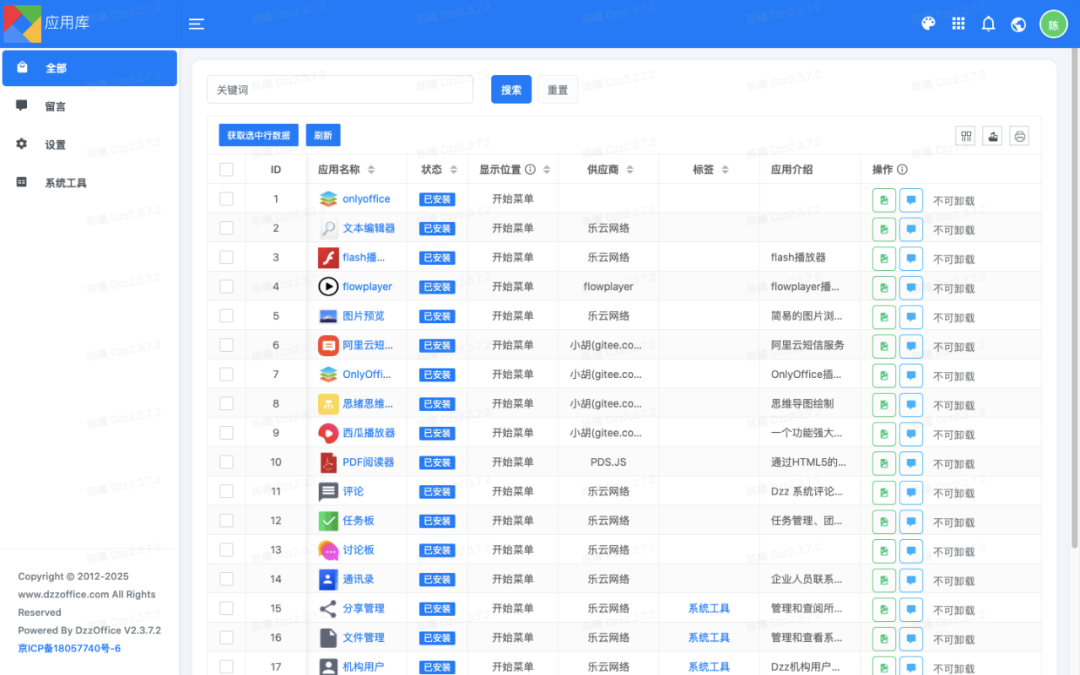1080x675 pixels.
Task: Toggle the sidebar hamburger menu
Action: [196, 24]
